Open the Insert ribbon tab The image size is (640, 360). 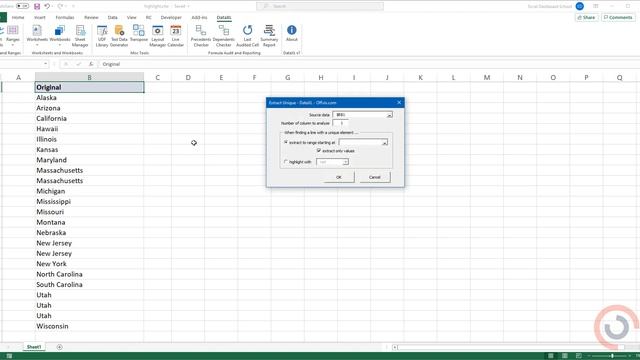[40, 18]
